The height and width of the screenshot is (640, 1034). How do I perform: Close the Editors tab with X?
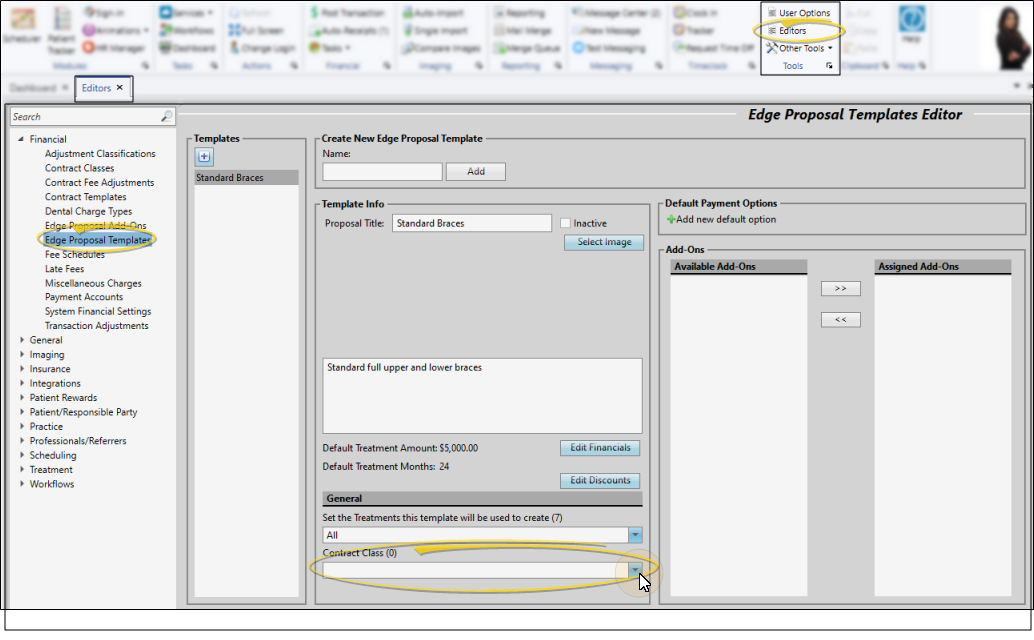coord(120,88)
